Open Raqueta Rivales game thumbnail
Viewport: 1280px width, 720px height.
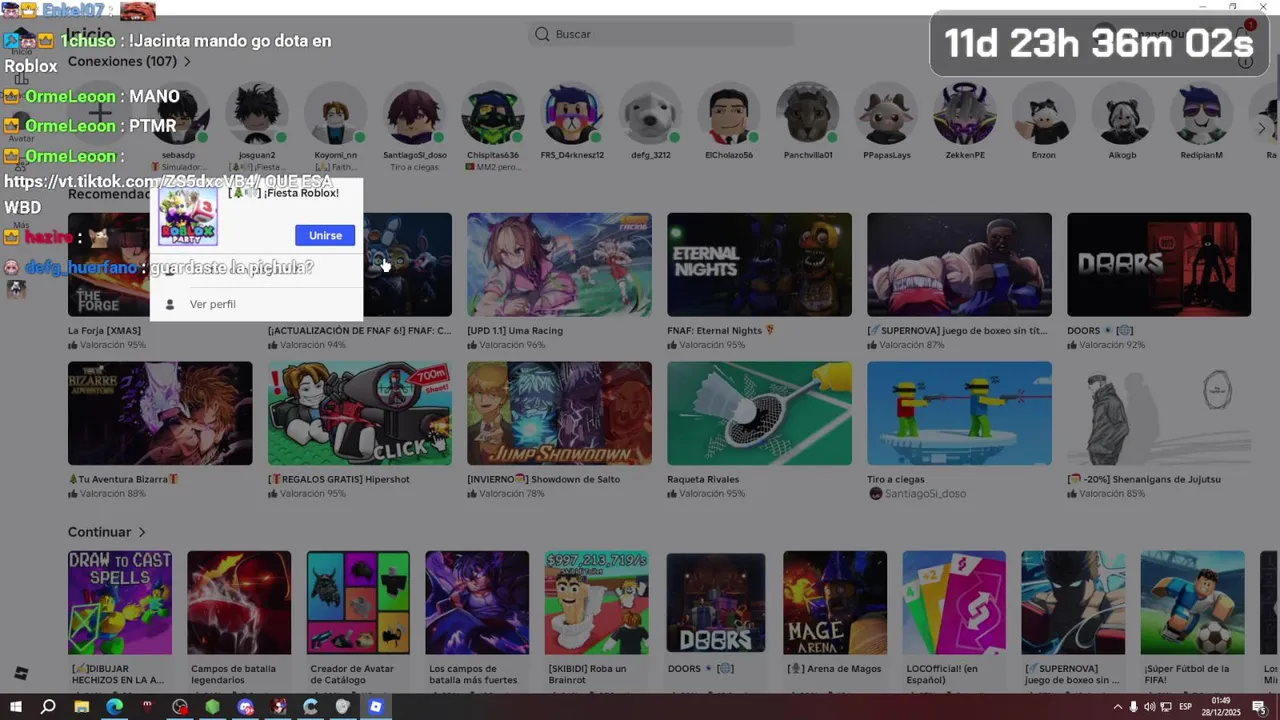759,413
